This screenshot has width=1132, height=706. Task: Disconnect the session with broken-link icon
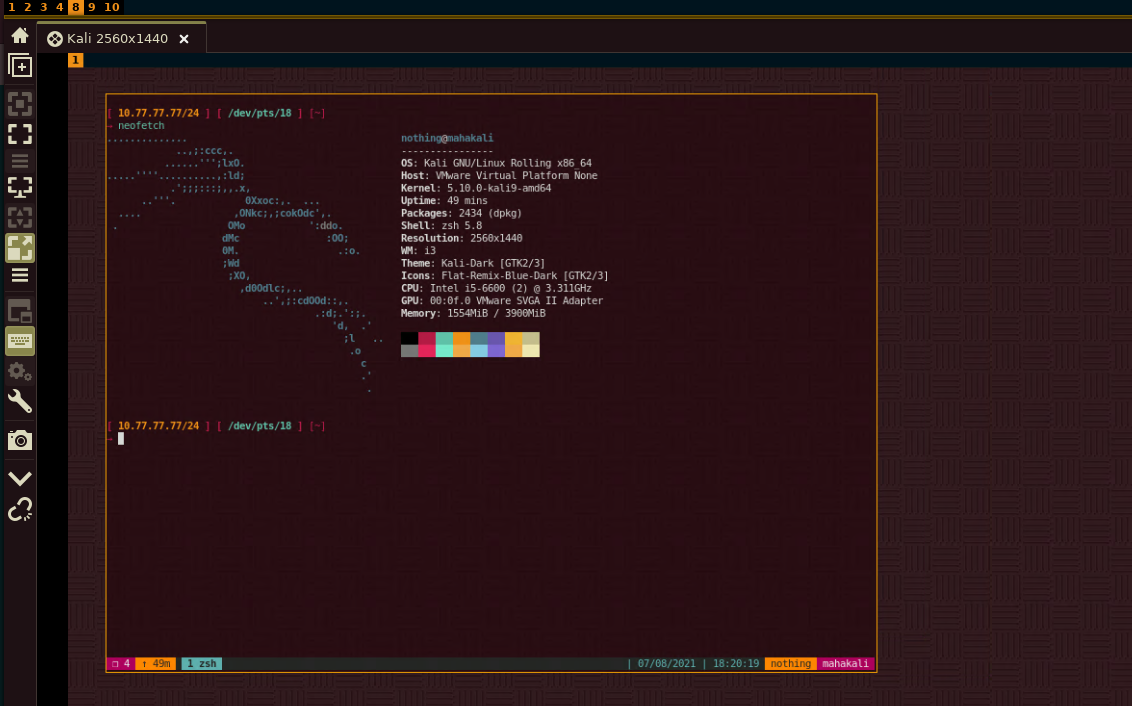tap(19, 510)
